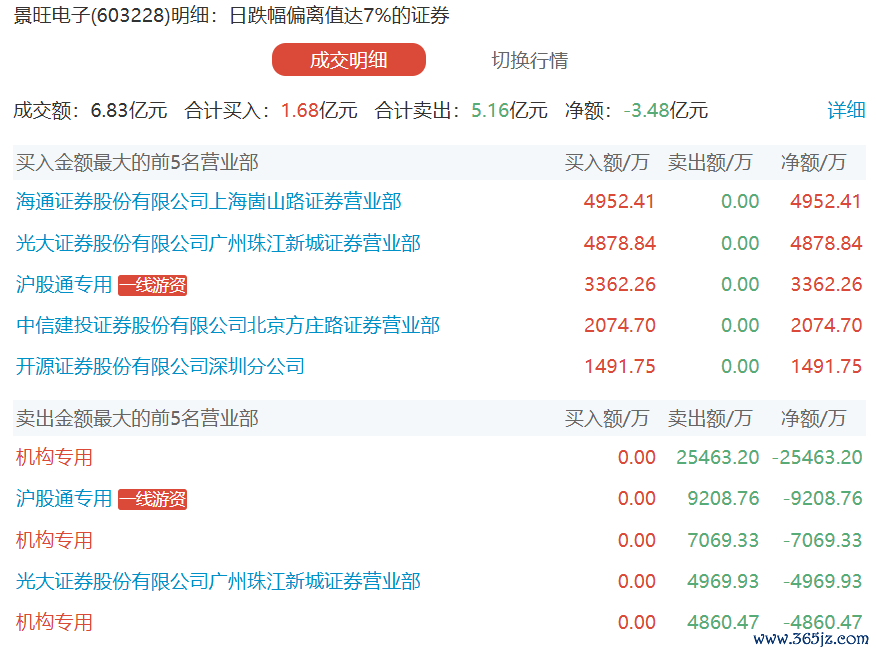The height and width of the screenshot is (654, 876).
Task: Click the -4969.93 net amount cell
Action: [823, 581]
